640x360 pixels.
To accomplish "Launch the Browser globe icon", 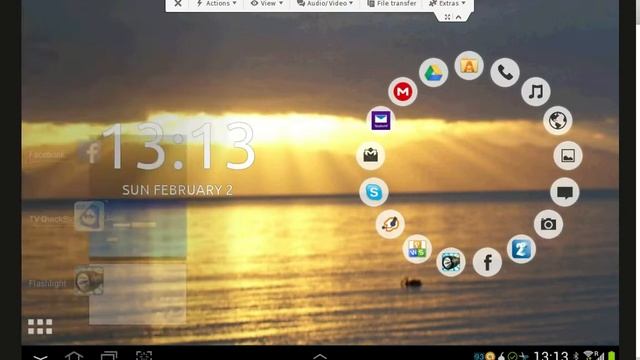I will click(x=558, y=120).
